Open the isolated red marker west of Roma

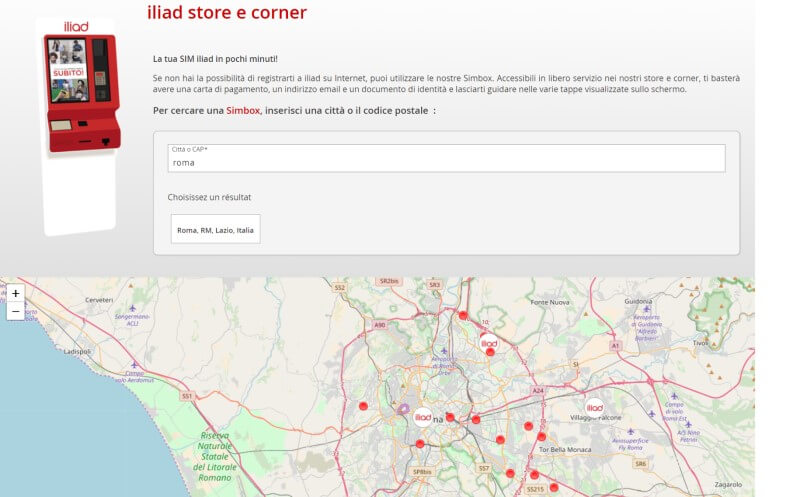point(363,406)
